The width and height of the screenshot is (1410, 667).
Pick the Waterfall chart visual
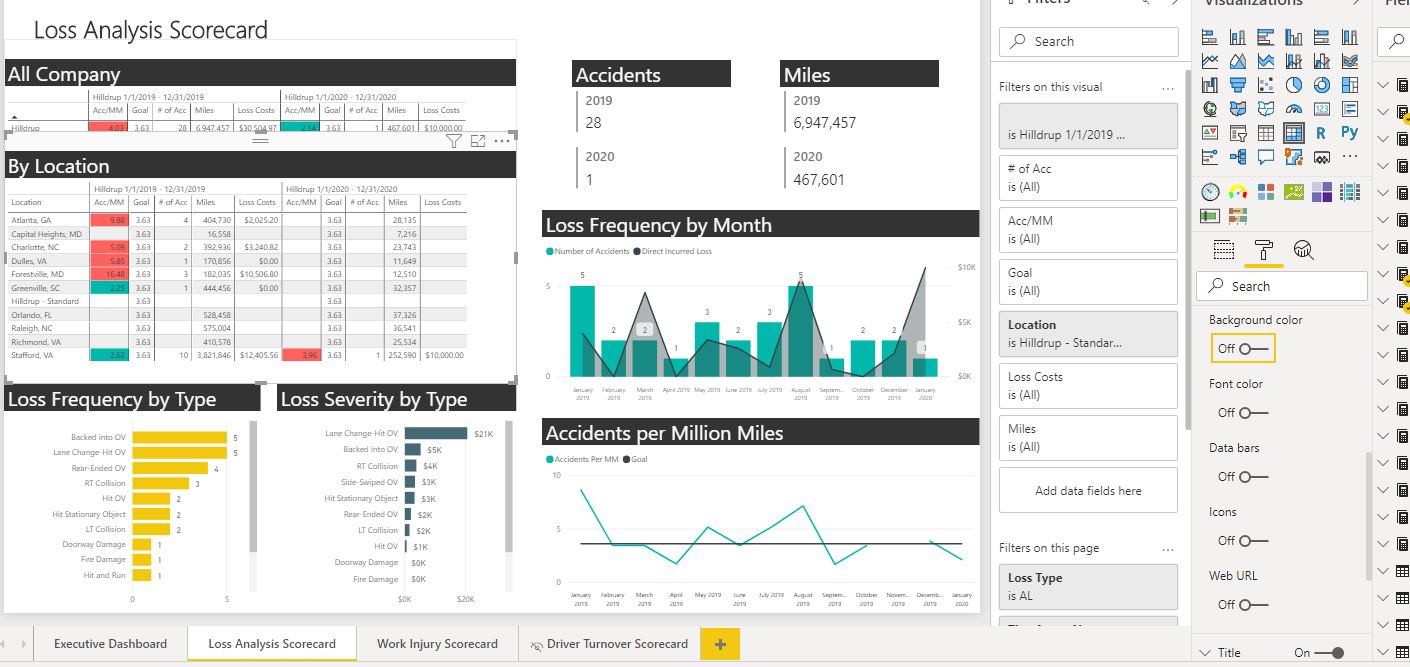coord(1209,85)
